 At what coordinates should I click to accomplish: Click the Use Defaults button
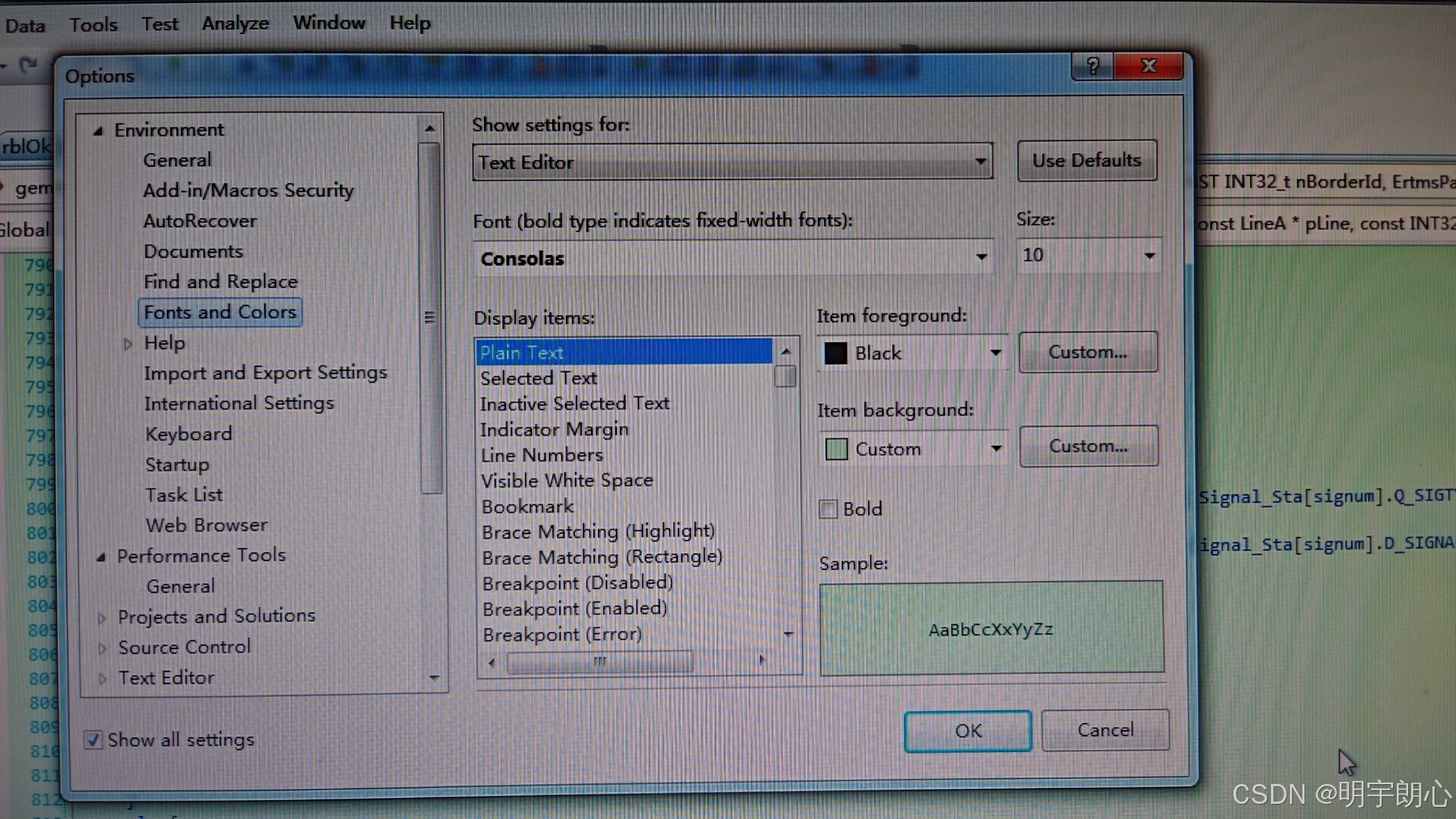pos(1086,161)
